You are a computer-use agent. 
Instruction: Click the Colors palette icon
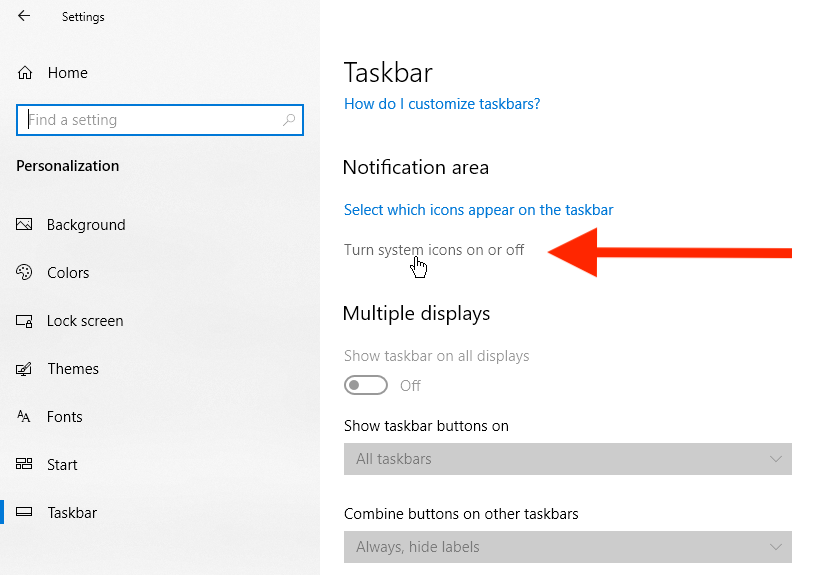pyautogui.click(x=24, y=272)
